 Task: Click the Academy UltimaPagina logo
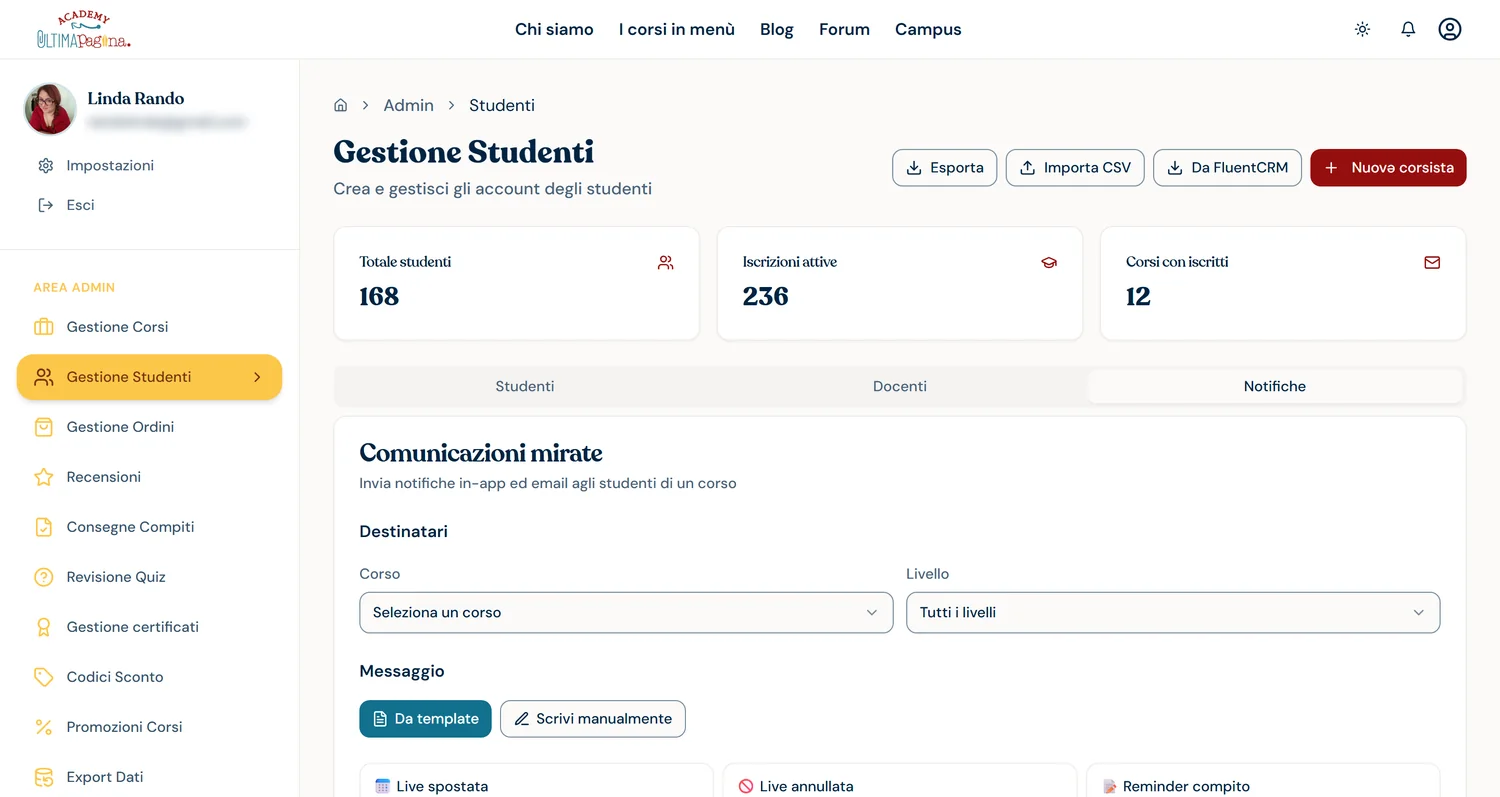[x=84, y=30]
